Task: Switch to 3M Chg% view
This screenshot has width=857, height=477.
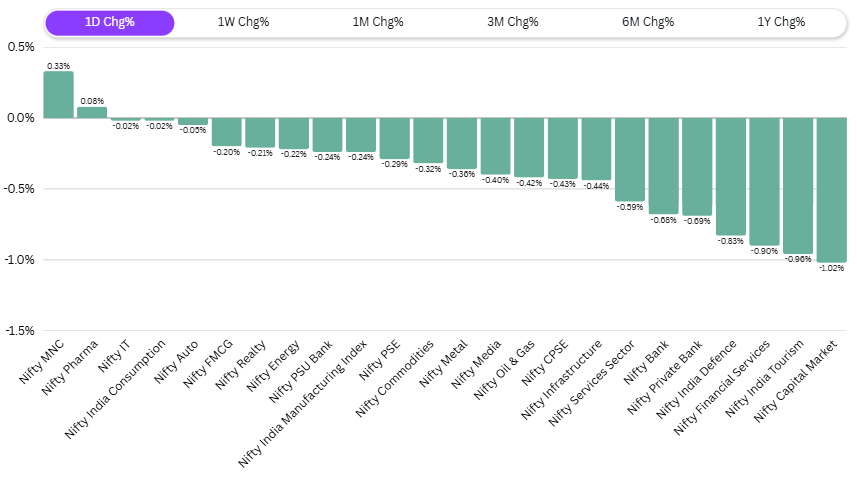Action: click(x=513, y=23)
